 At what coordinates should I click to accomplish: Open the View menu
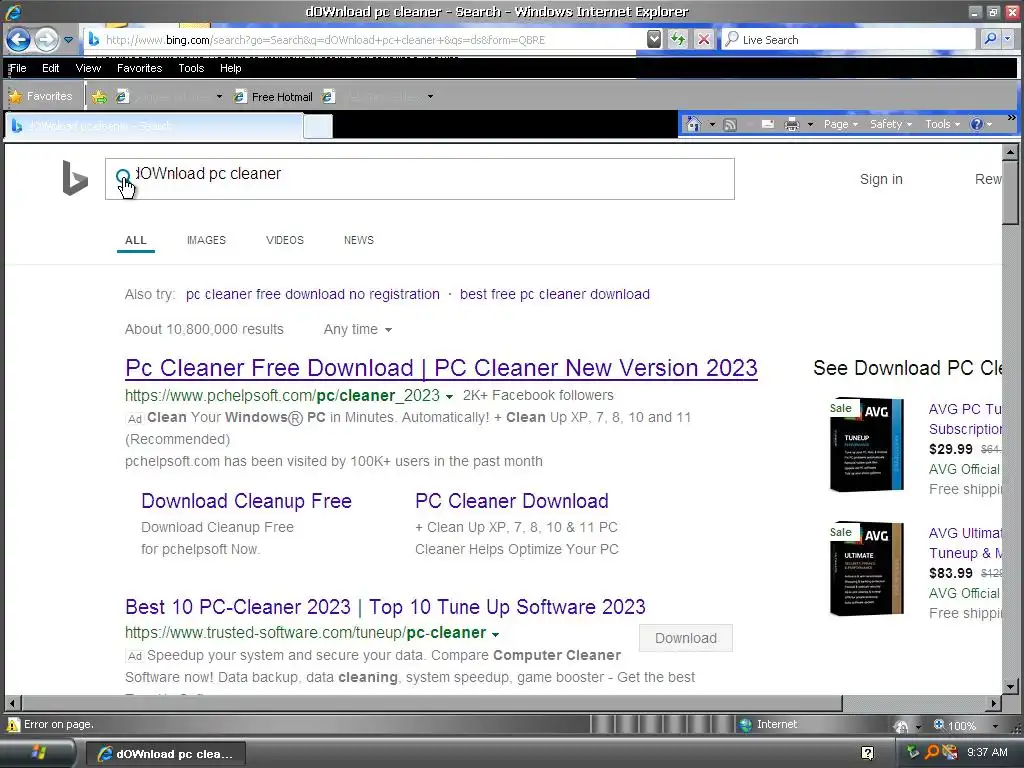(x=88, y=68)
